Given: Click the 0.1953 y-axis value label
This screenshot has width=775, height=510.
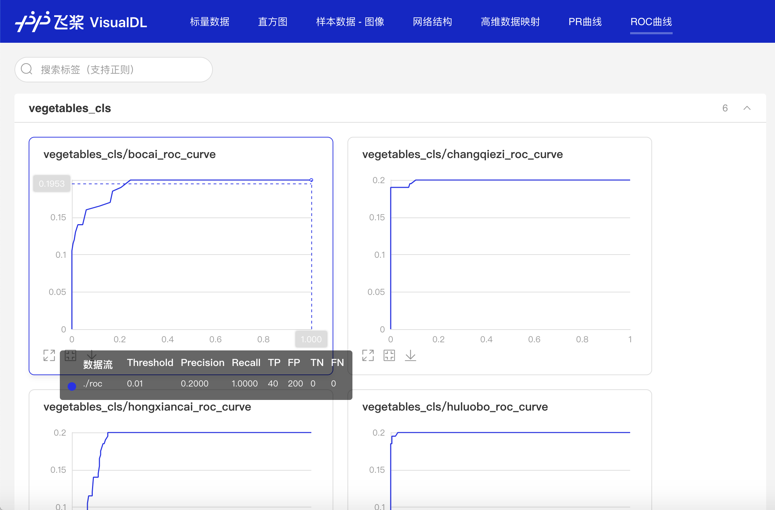Looking at the screenshot, I should [x=52, y=183].
